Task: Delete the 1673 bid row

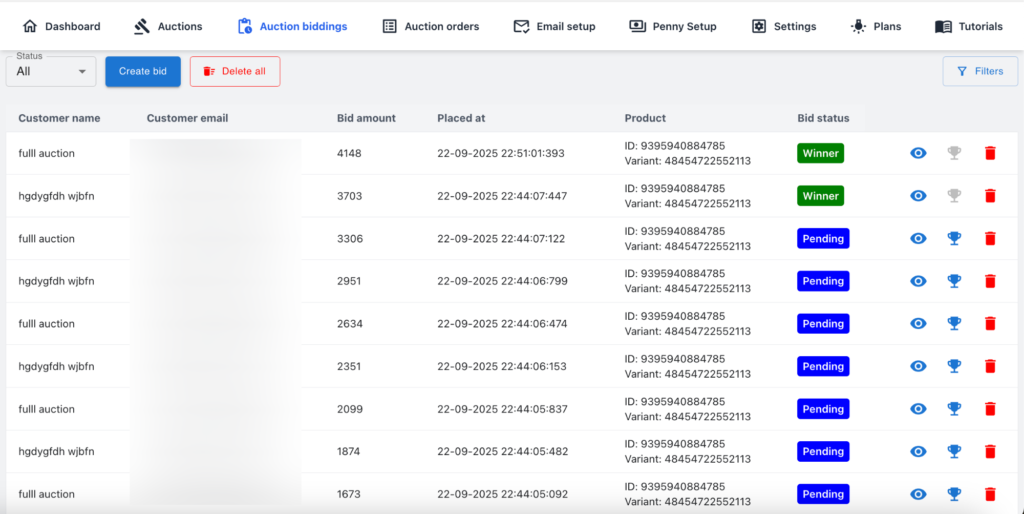Action: tap(990, 494)
